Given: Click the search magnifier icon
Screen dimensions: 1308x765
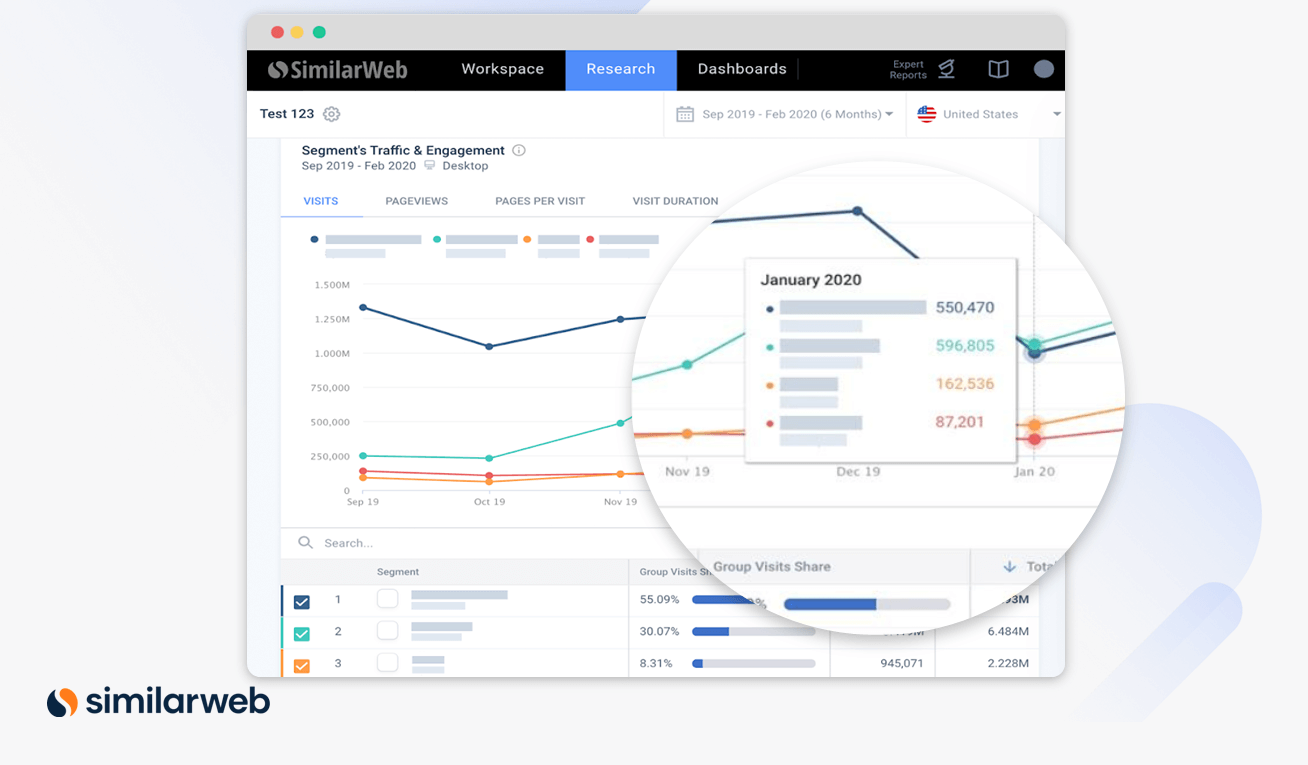Looking at the screenshot, I should [x=306, y=543].
